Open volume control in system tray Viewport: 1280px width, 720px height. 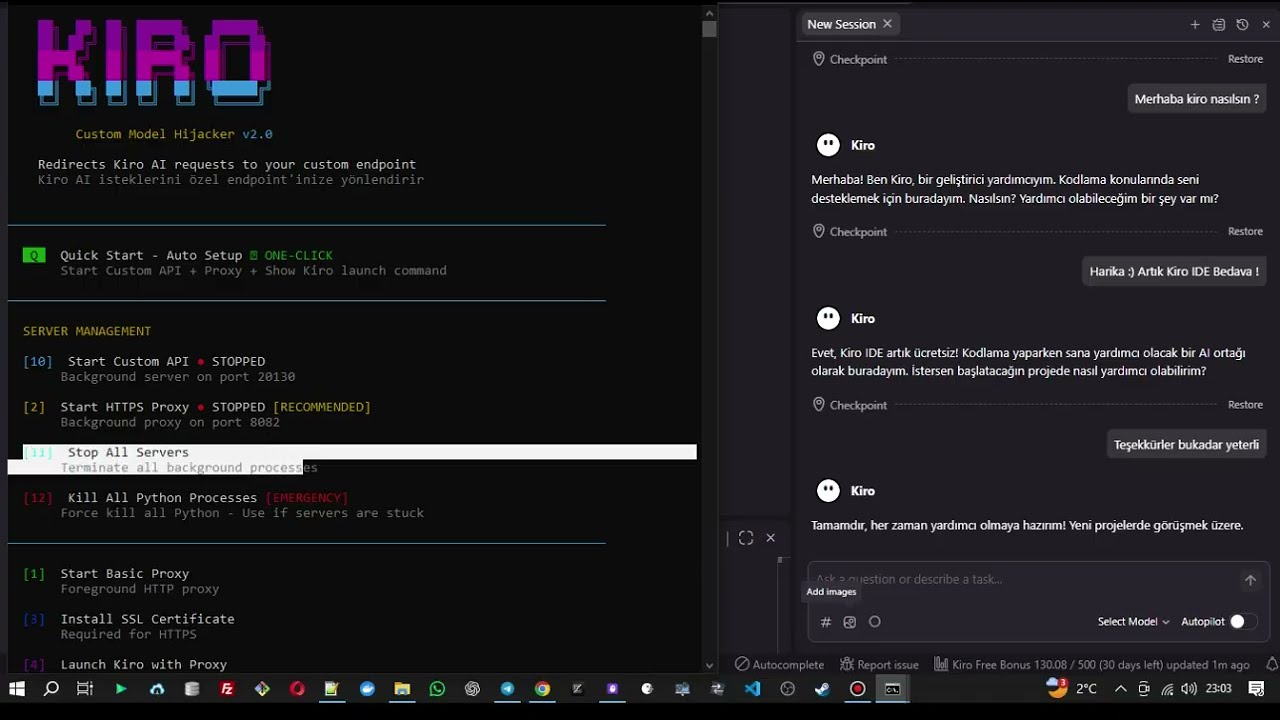click(1188, 689)
